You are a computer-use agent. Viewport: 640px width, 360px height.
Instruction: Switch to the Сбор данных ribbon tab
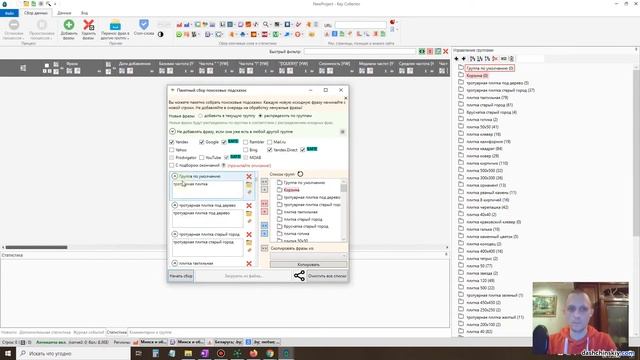(x=36, y=13)
